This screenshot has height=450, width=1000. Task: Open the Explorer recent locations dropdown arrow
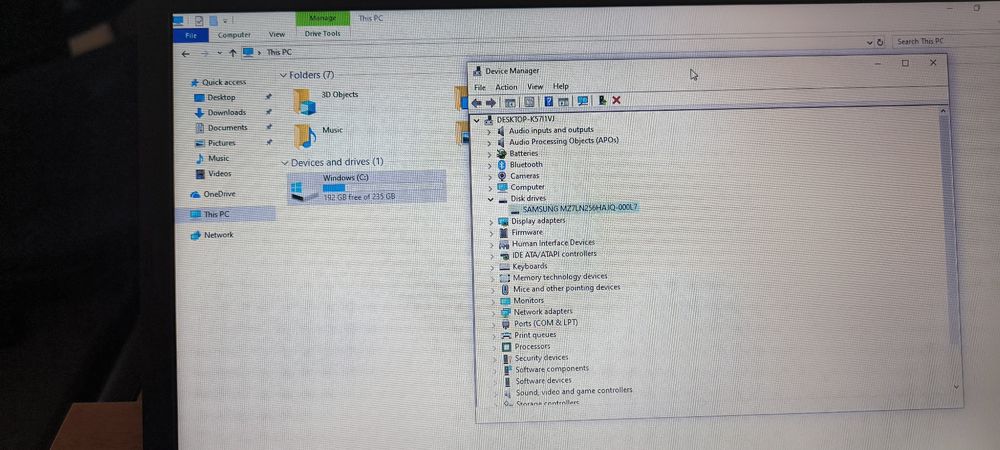click(219, 54)
